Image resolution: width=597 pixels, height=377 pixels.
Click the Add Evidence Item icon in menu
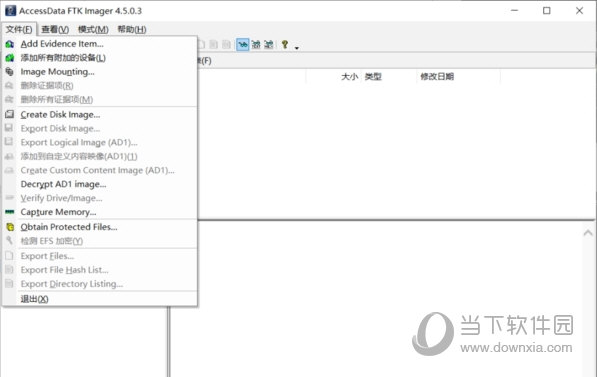click(10, 44)
